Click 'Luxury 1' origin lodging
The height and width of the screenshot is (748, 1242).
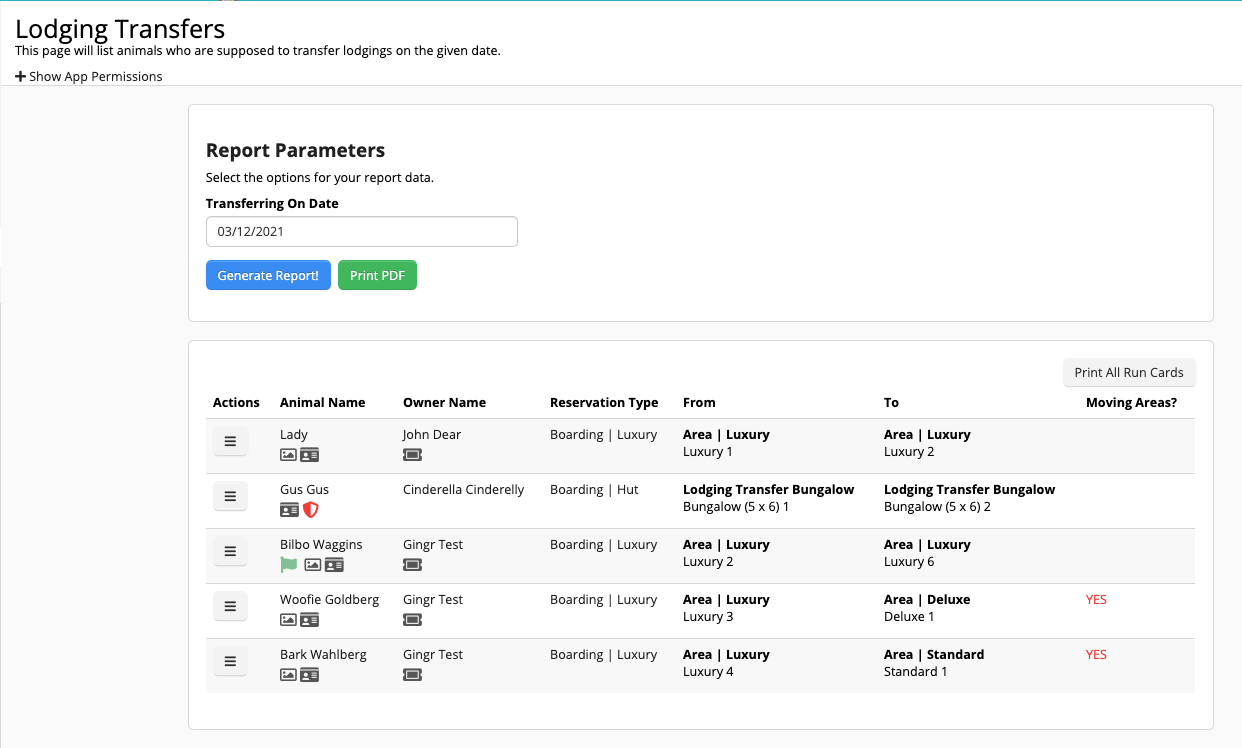pos(708,452)
